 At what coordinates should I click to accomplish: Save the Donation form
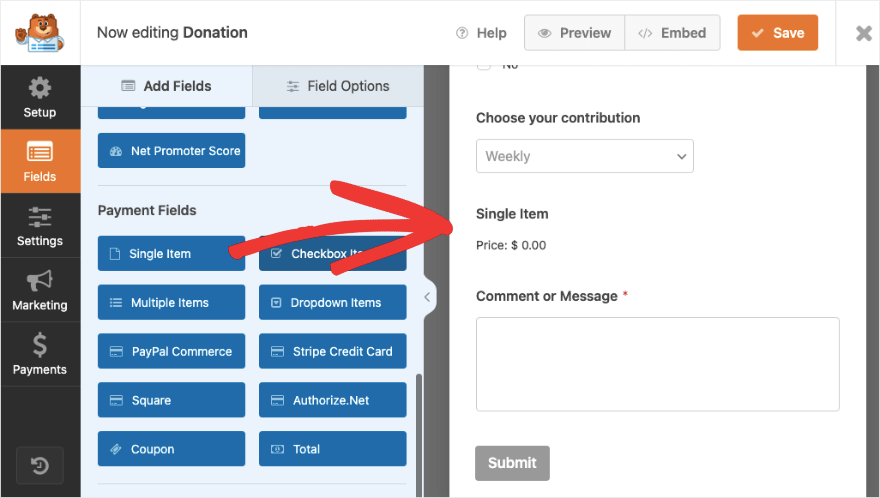pyautogui.click(x=777, y=33)
